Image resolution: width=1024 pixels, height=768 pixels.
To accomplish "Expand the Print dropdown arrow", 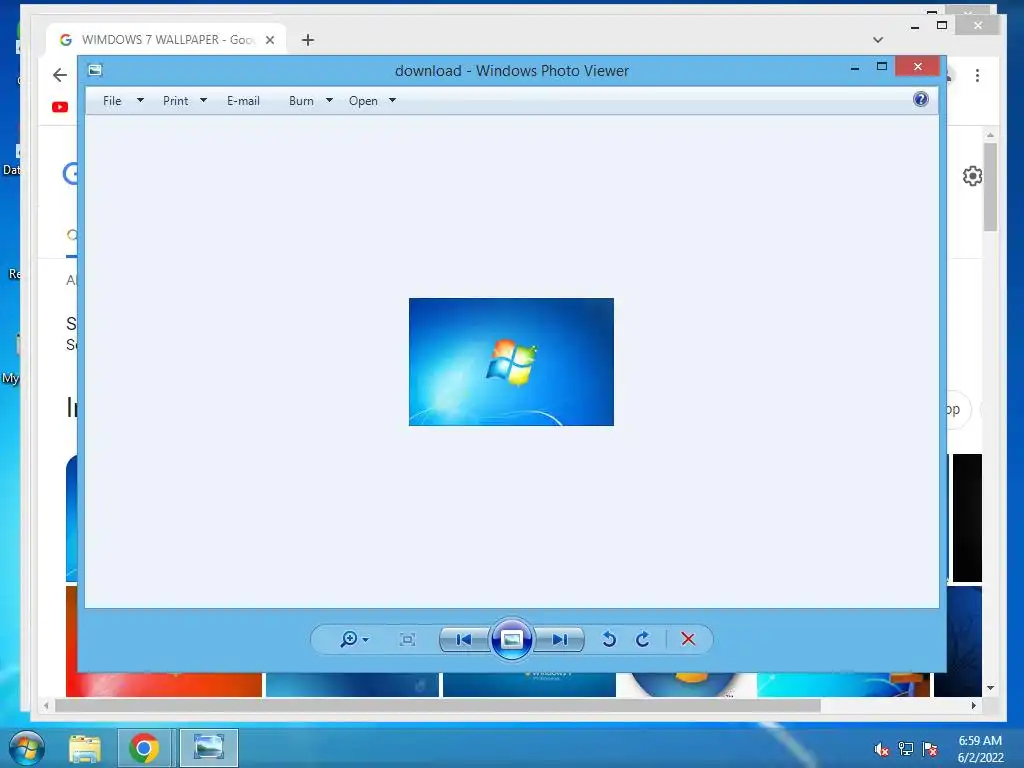I will (x=203, y=101).
